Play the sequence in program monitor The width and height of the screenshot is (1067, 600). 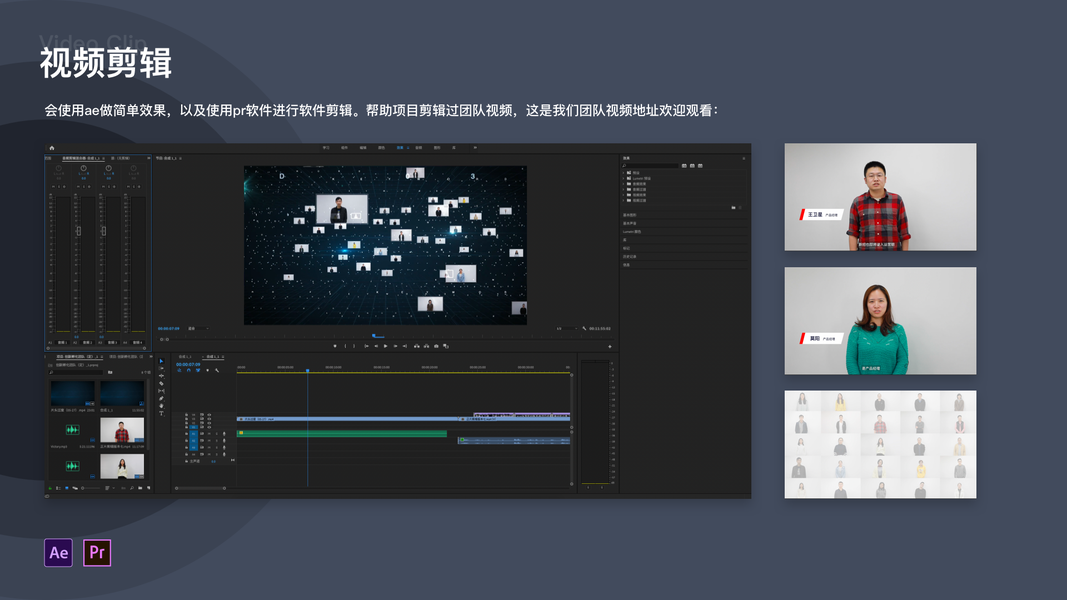(385, 346)
